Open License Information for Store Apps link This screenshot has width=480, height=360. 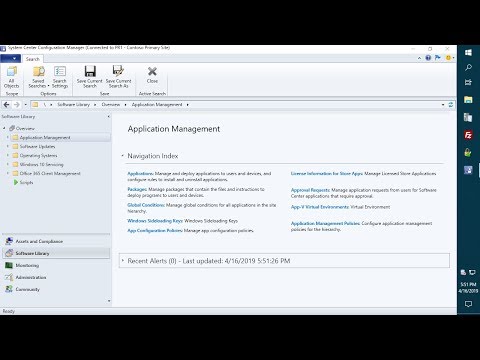[327, 173]
